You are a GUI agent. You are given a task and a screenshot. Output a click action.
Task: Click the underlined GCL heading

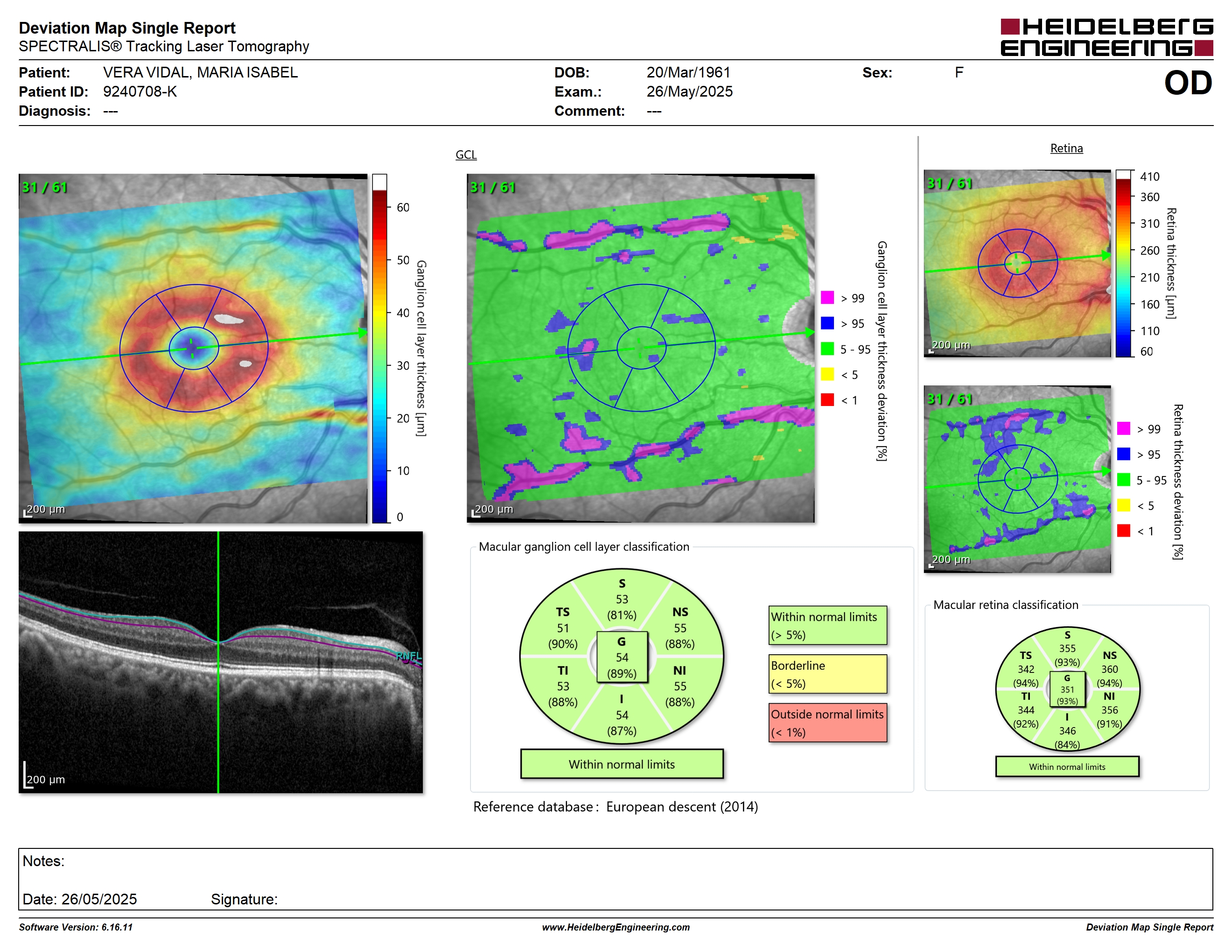(x=466, y=154)
